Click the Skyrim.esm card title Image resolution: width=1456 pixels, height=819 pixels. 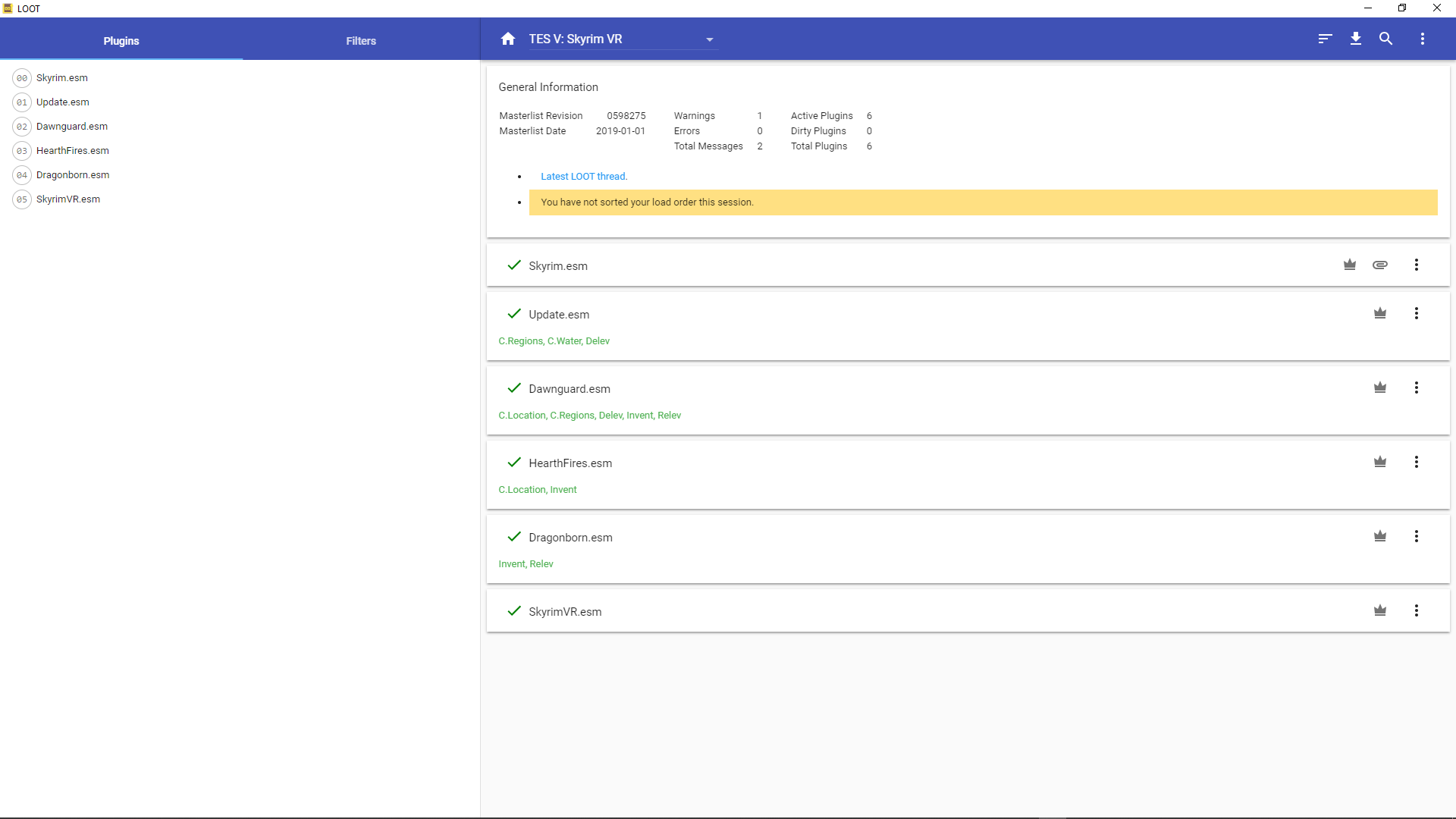coord(558,266)
